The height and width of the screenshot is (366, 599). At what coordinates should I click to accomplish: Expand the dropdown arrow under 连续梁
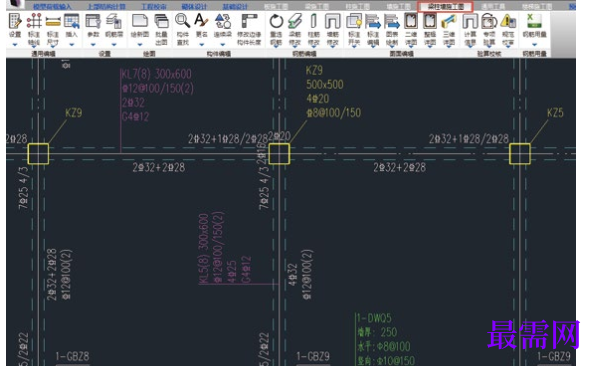tap(223, 45)
